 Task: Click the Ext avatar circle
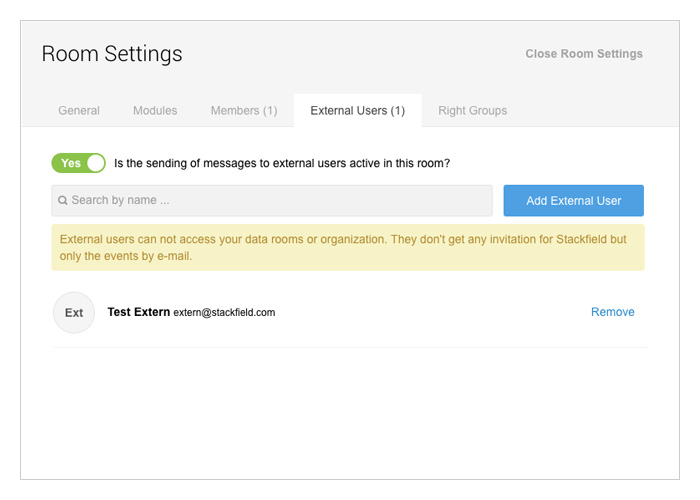click(74, 312)
